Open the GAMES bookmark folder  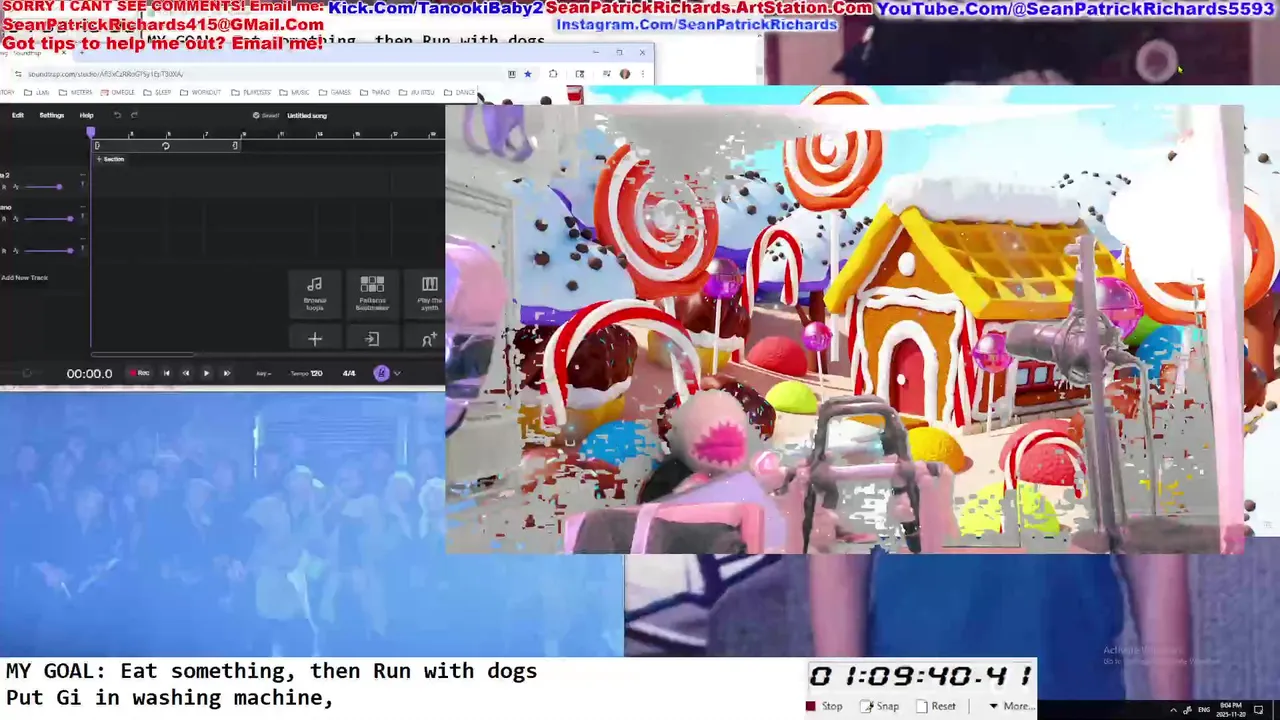[335, 92]
